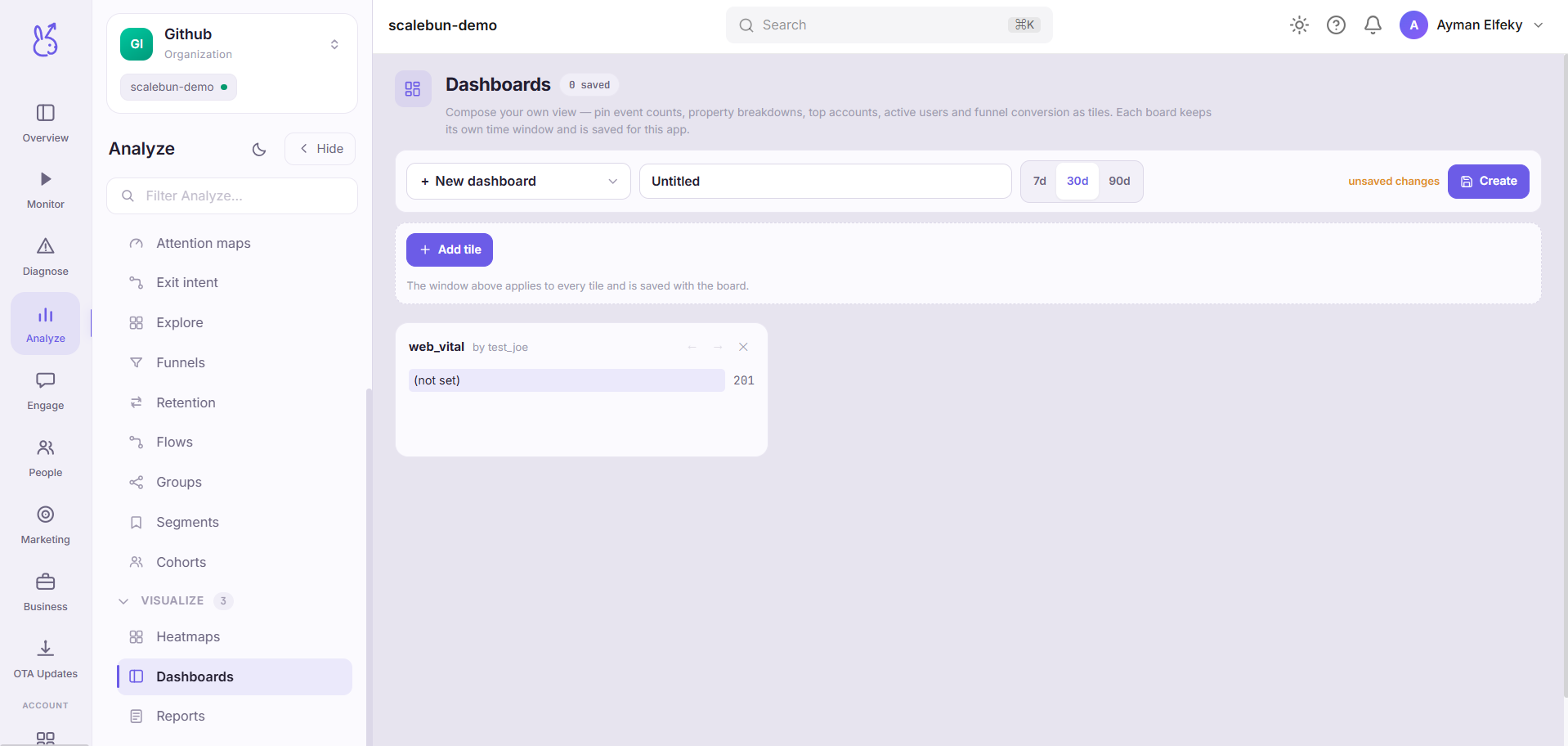Click the scalebun-demo app chip
Viewport: 1568px width, 746px height.
178,87
